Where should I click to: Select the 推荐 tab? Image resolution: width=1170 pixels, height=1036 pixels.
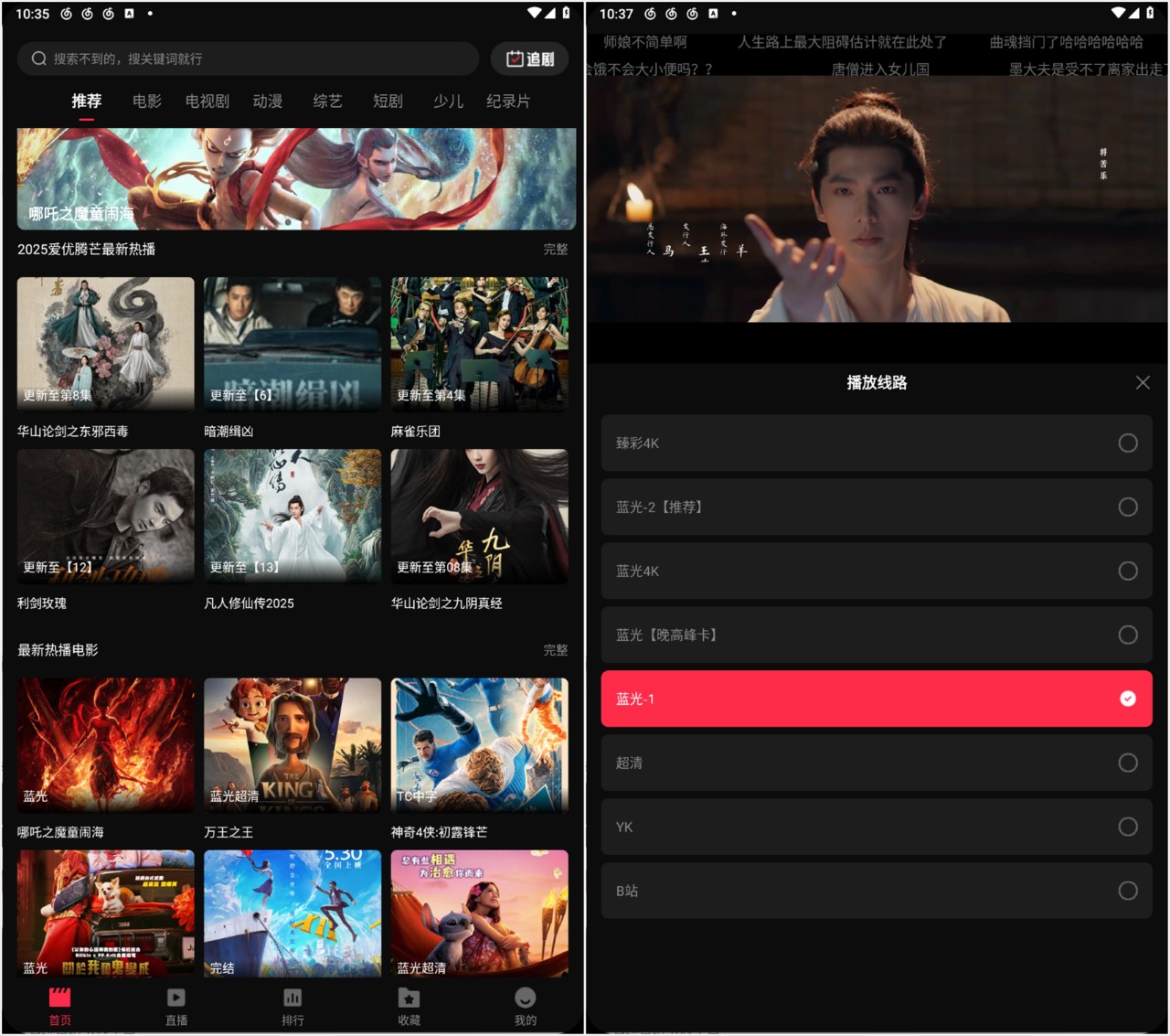[87, 101]
